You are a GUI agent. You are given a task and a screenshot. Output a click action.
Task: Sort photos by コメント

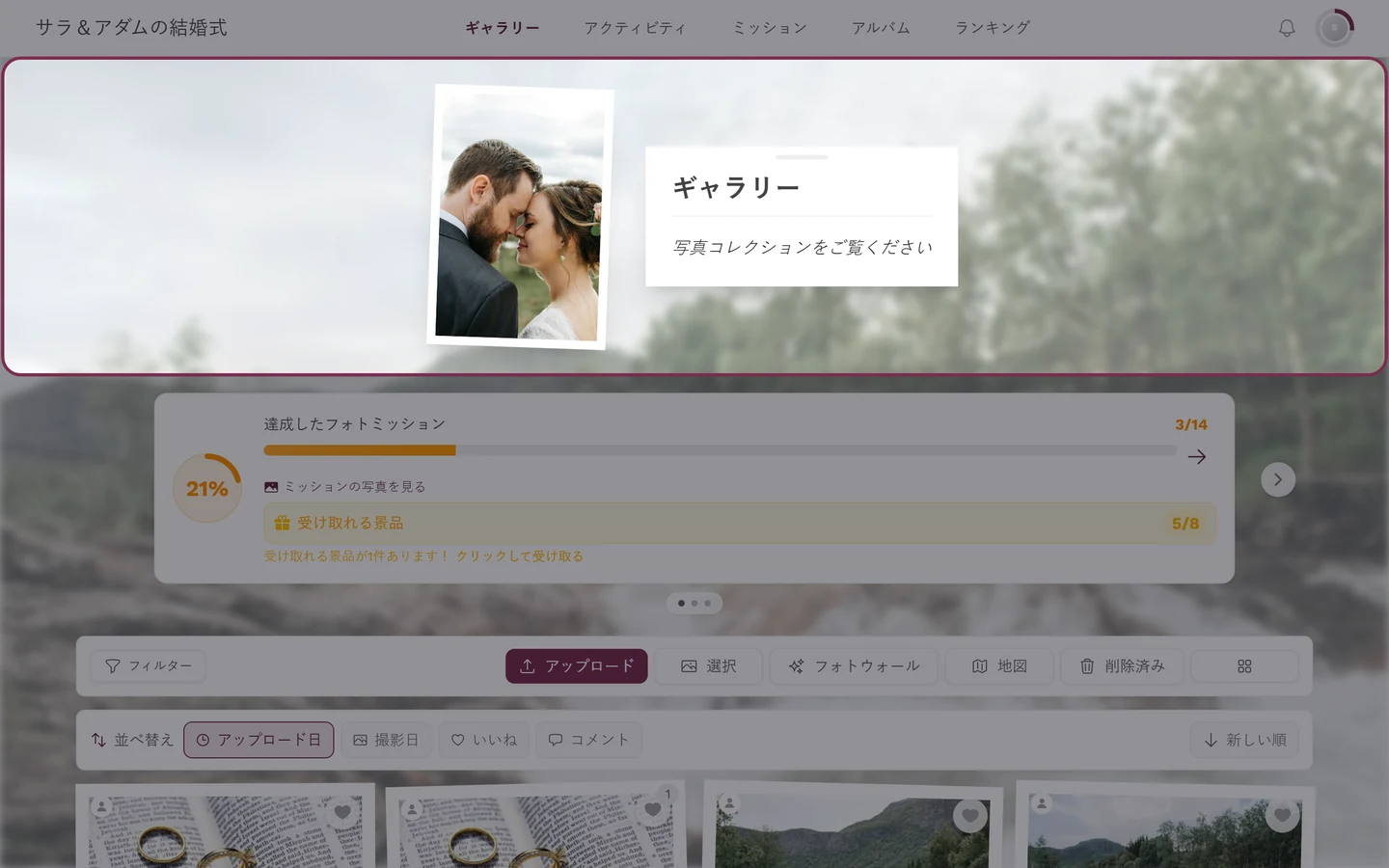588,740
